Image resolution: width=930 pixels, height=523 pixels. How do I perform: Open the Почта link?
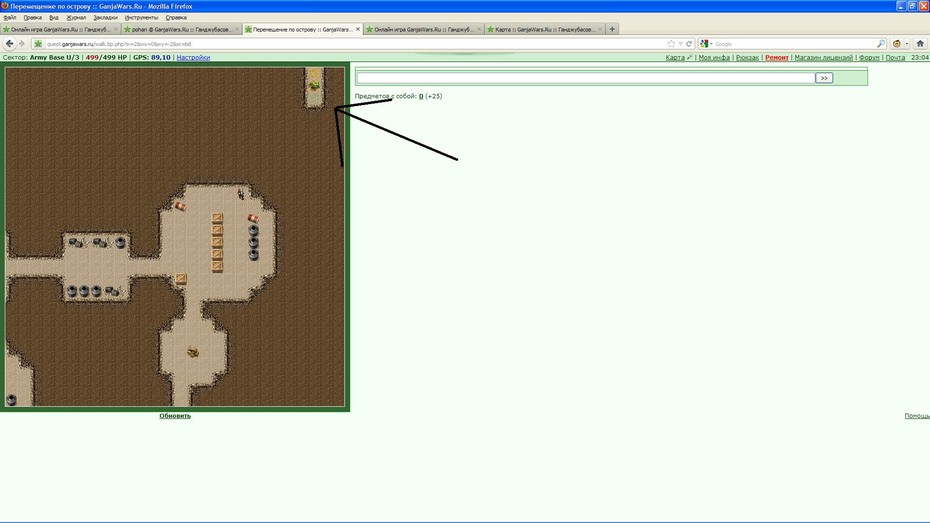pos(895,58)
